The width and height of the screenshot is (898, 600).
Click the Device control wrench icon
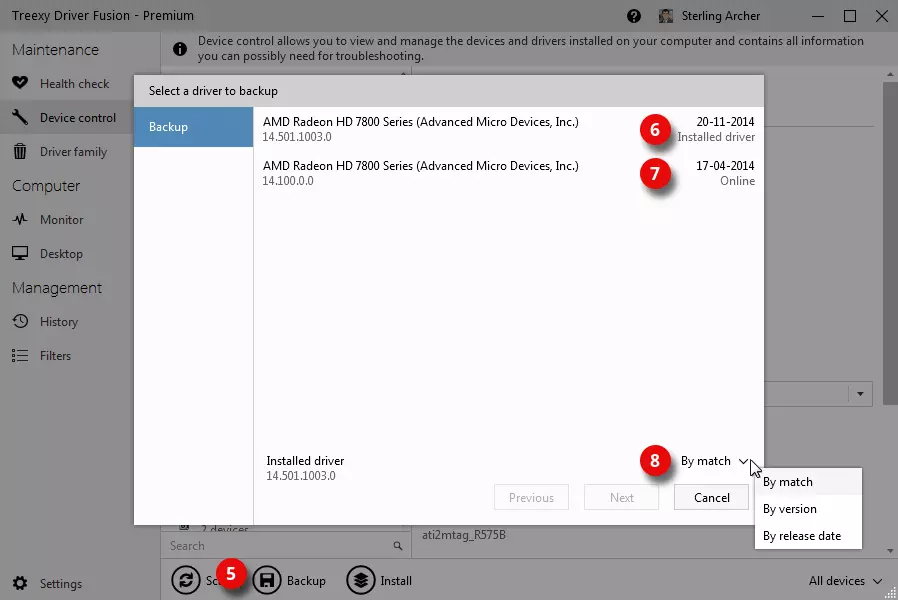[x=20, y=117]
